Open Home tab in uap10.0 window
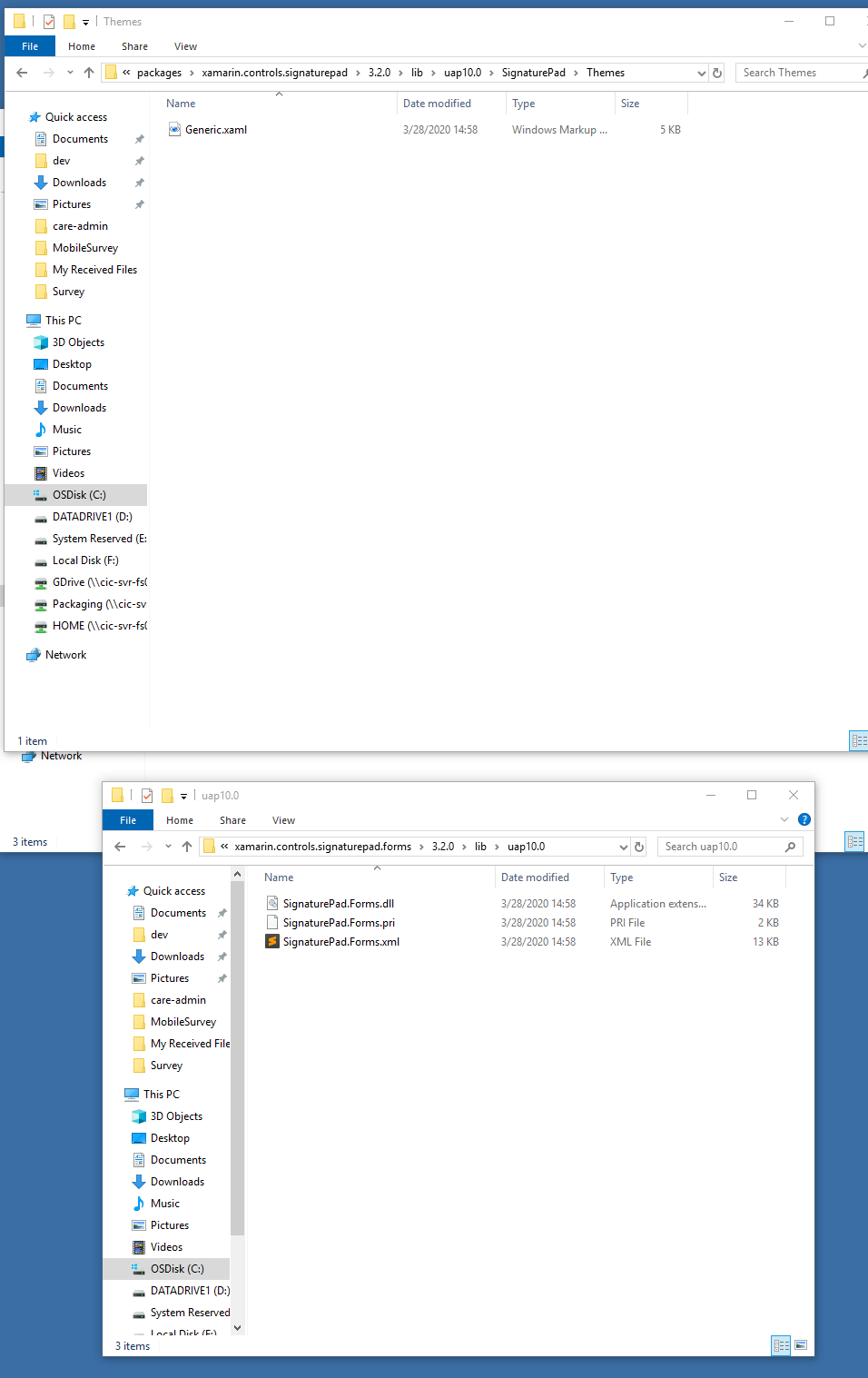The height and width of the screenshot is (1378, 868). click(x=180, y=820)
